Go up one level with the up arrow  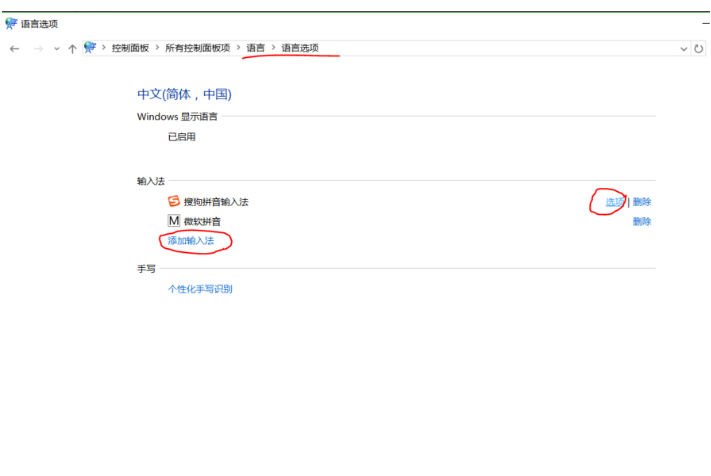pos(72,48)
